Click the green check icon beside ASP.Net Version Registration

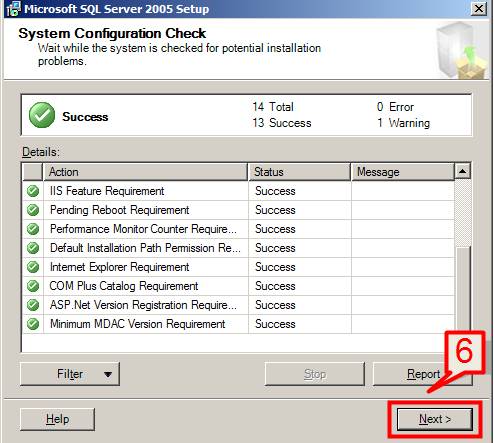click(x=33, y=305)
